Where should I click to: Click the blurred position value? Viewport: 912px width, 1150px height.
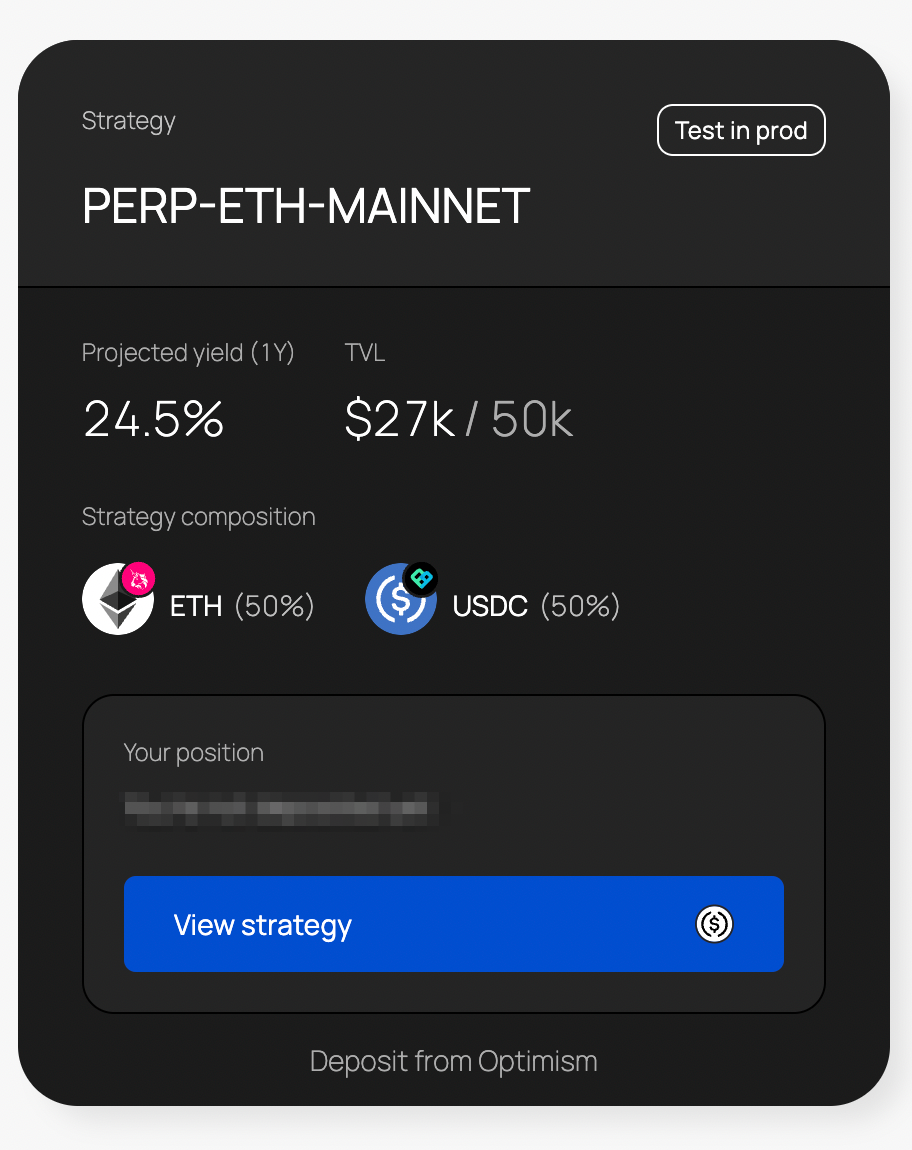coord(281,806)
